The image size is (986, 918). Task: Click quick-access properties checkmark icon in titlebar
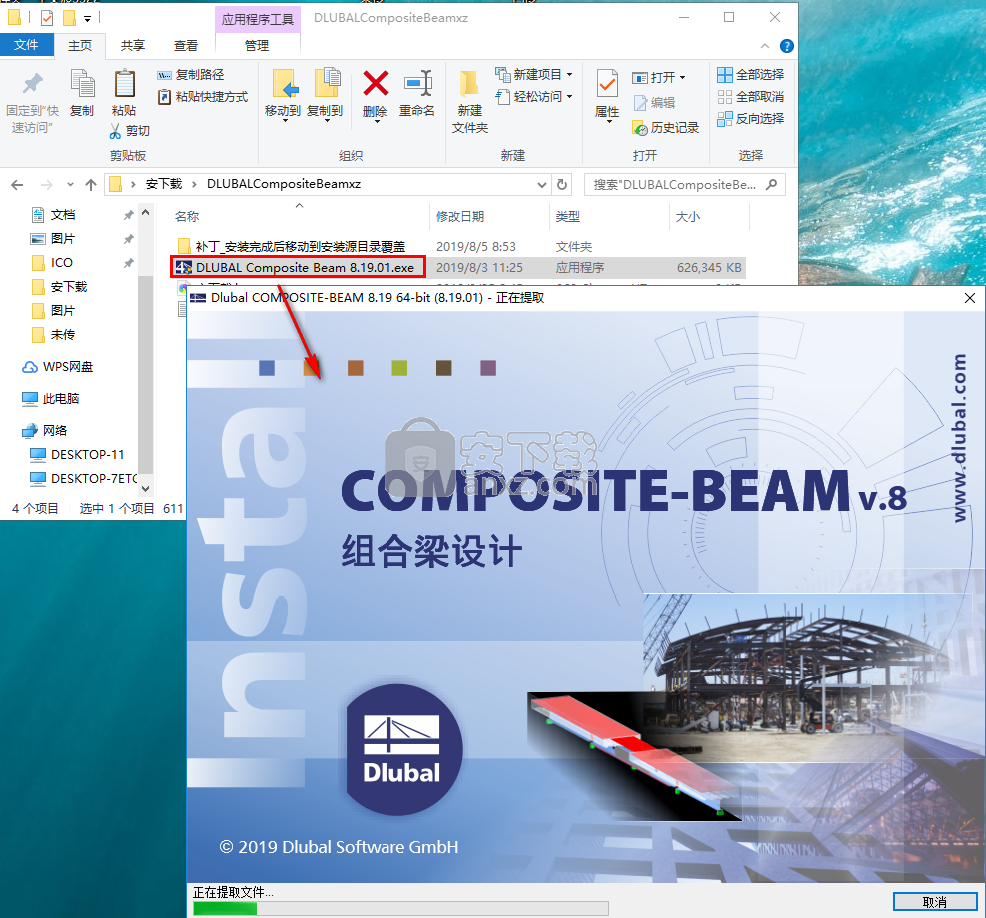pos(47,18)
